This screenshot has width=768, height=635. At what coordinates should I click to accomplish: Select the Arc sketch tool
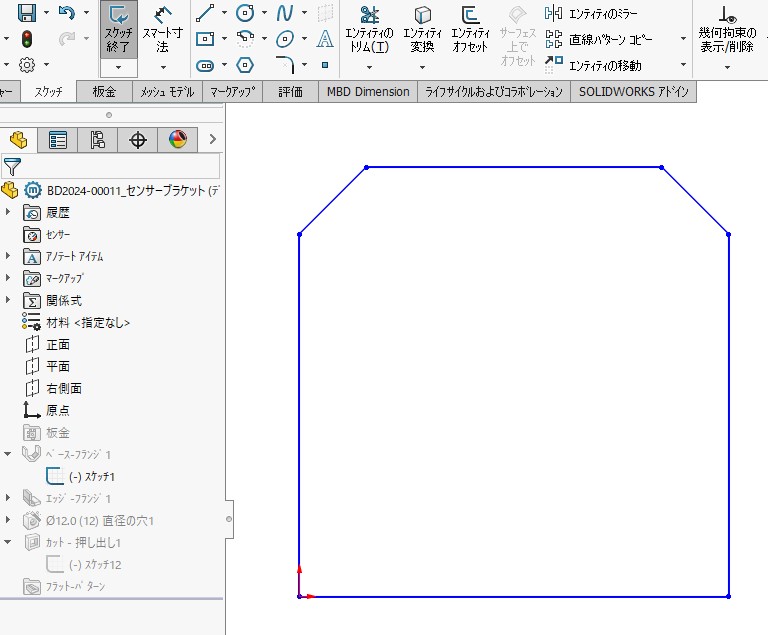[245, 39]
